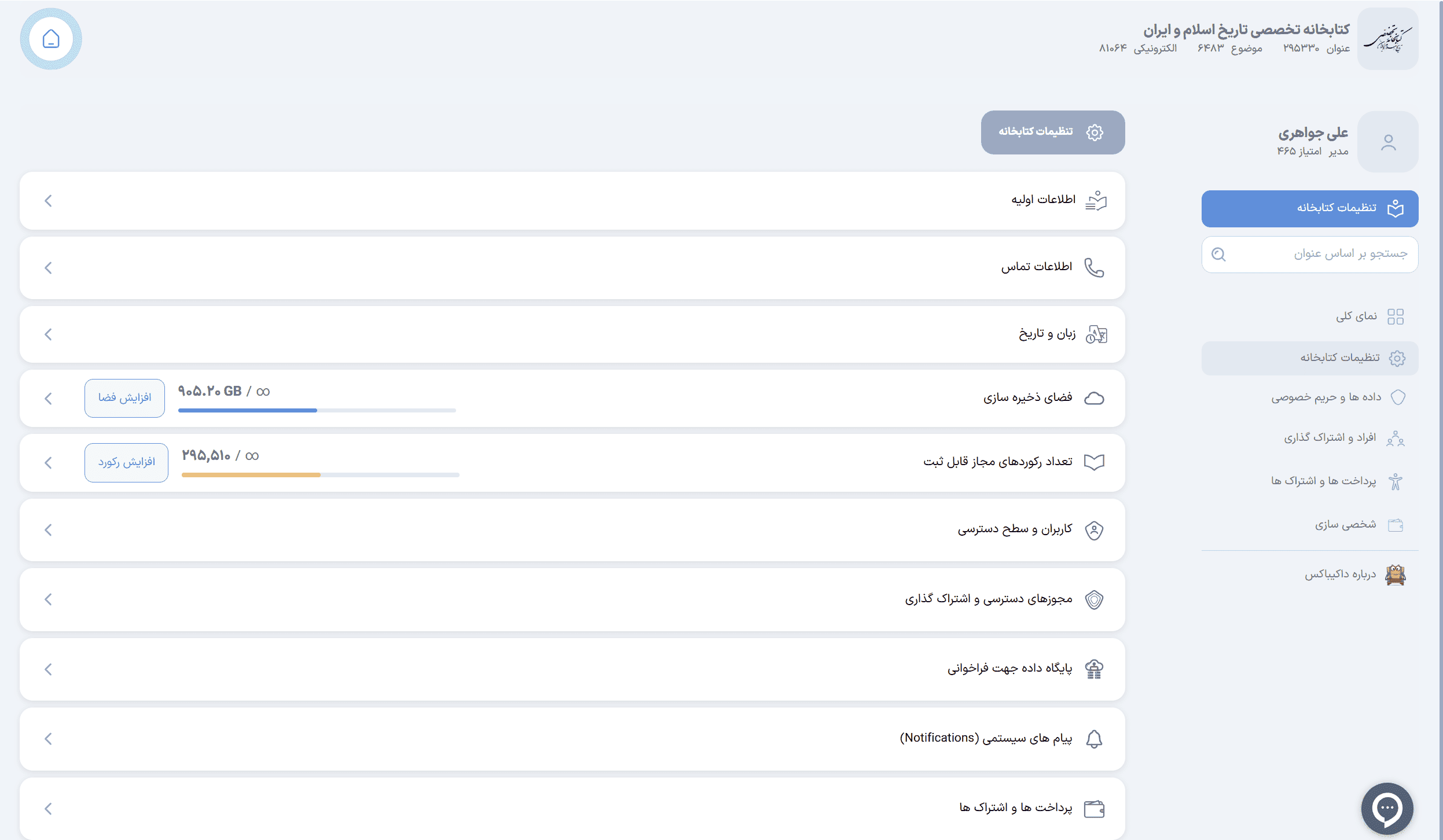
Task: Click the user profile avatar icon
Action: (1387, 142)
